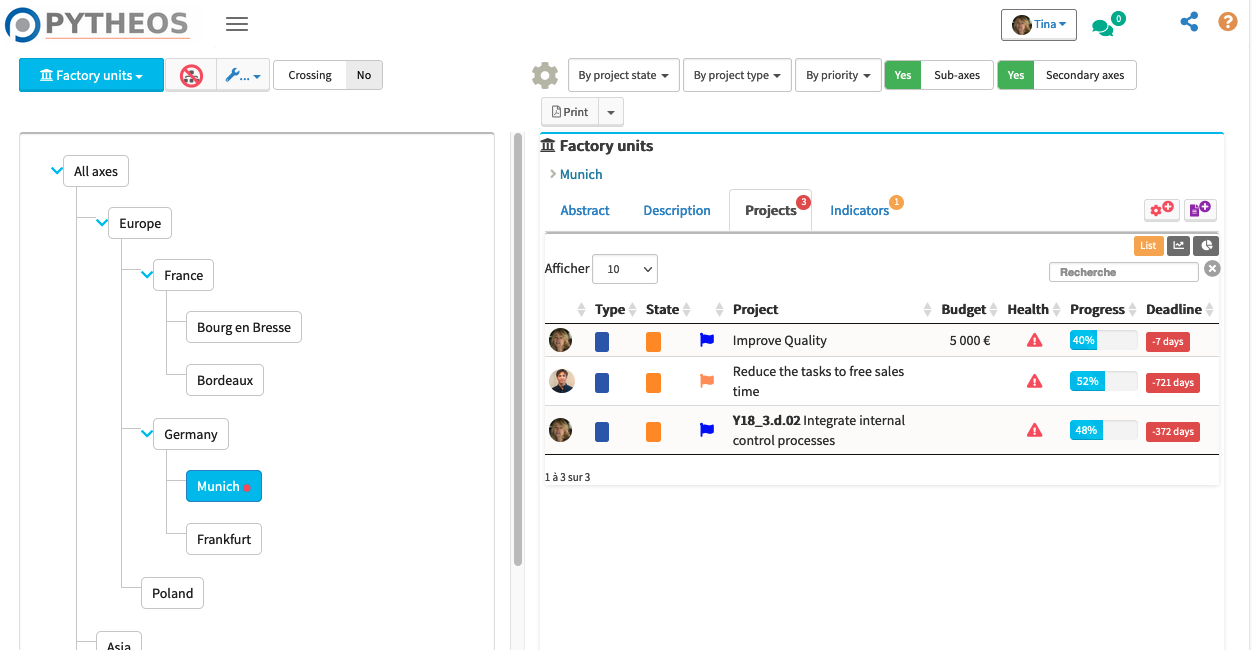
Task: Toggle the Crossing switch
Action: point(328,75)
